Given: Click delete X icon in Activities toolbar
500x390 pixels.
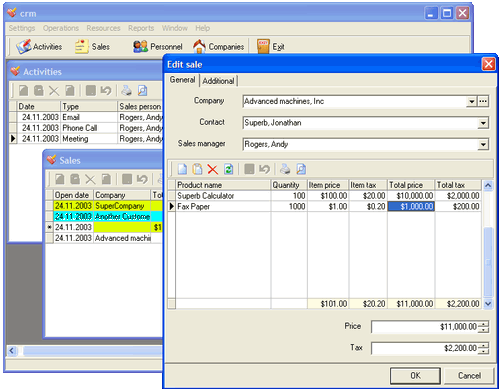Looking at the screenshot, I should 54,91.
